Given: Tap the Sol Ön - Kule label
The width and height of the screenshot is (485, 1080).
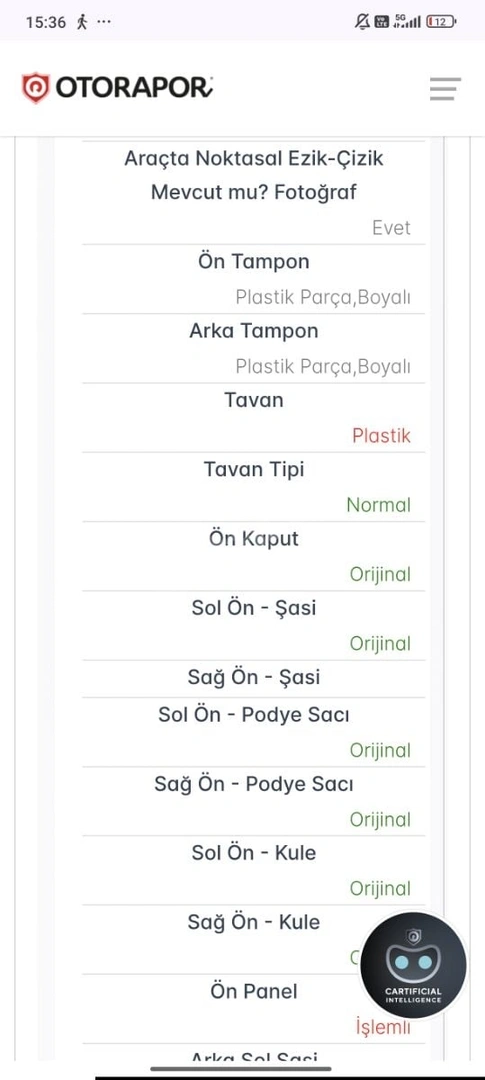Looking at the screenshot, I should pyautogui.click(x=254, y=853).
